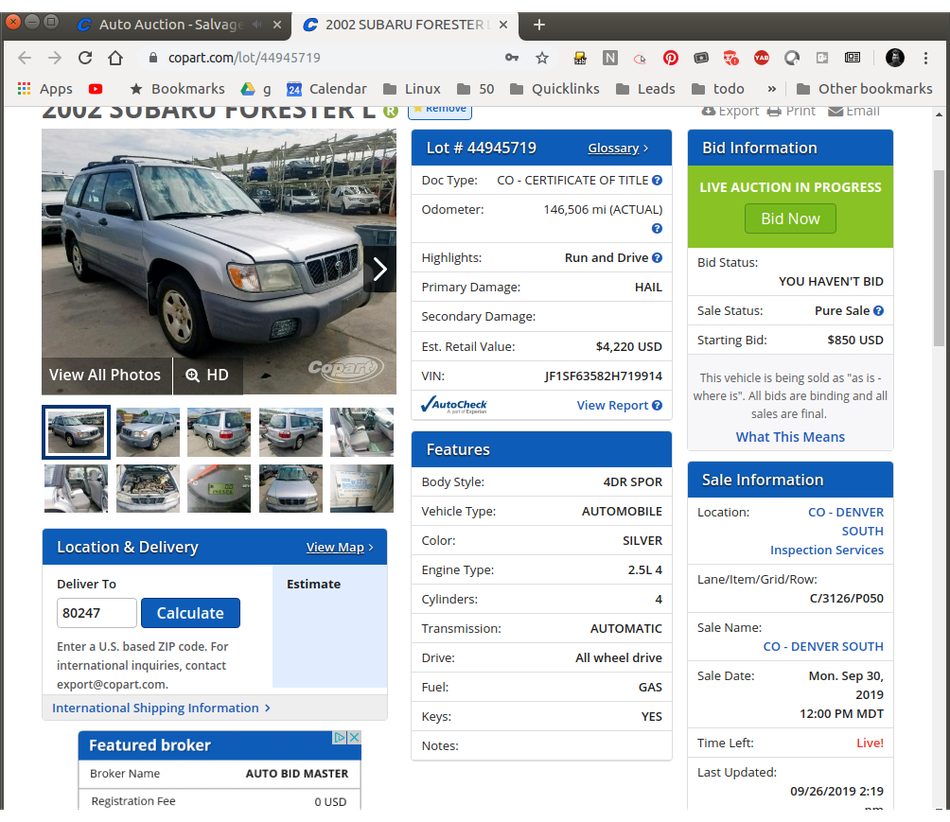Click View Report link
The width and height of the screenshot is (950, 822).
(x=612, y=405)
